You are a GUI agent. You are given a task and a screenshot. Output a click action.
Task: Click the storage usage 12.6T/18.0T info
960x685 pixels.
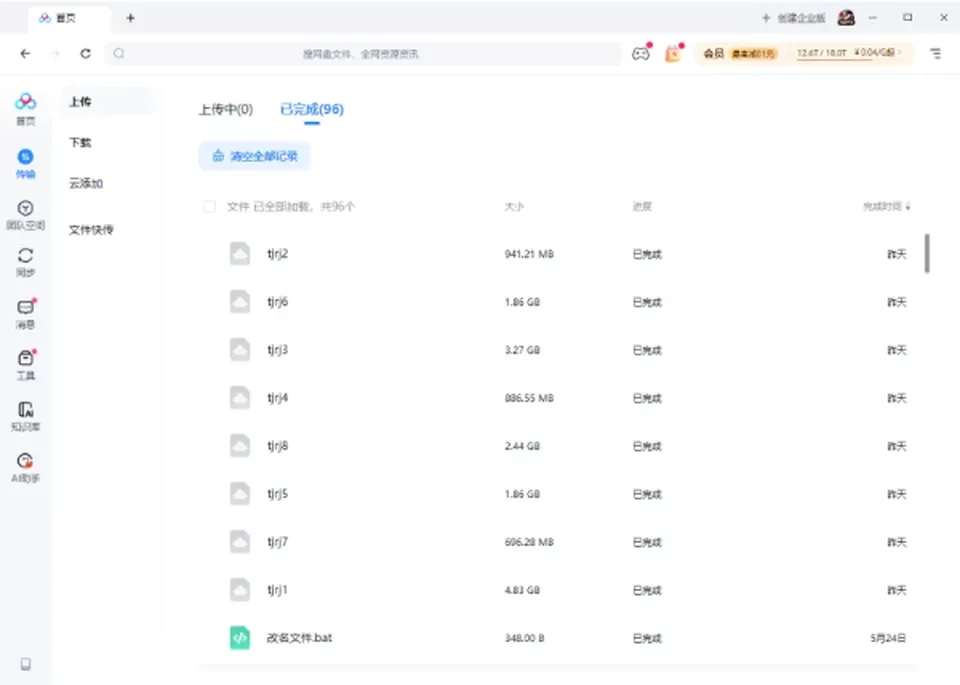point(821,53)
